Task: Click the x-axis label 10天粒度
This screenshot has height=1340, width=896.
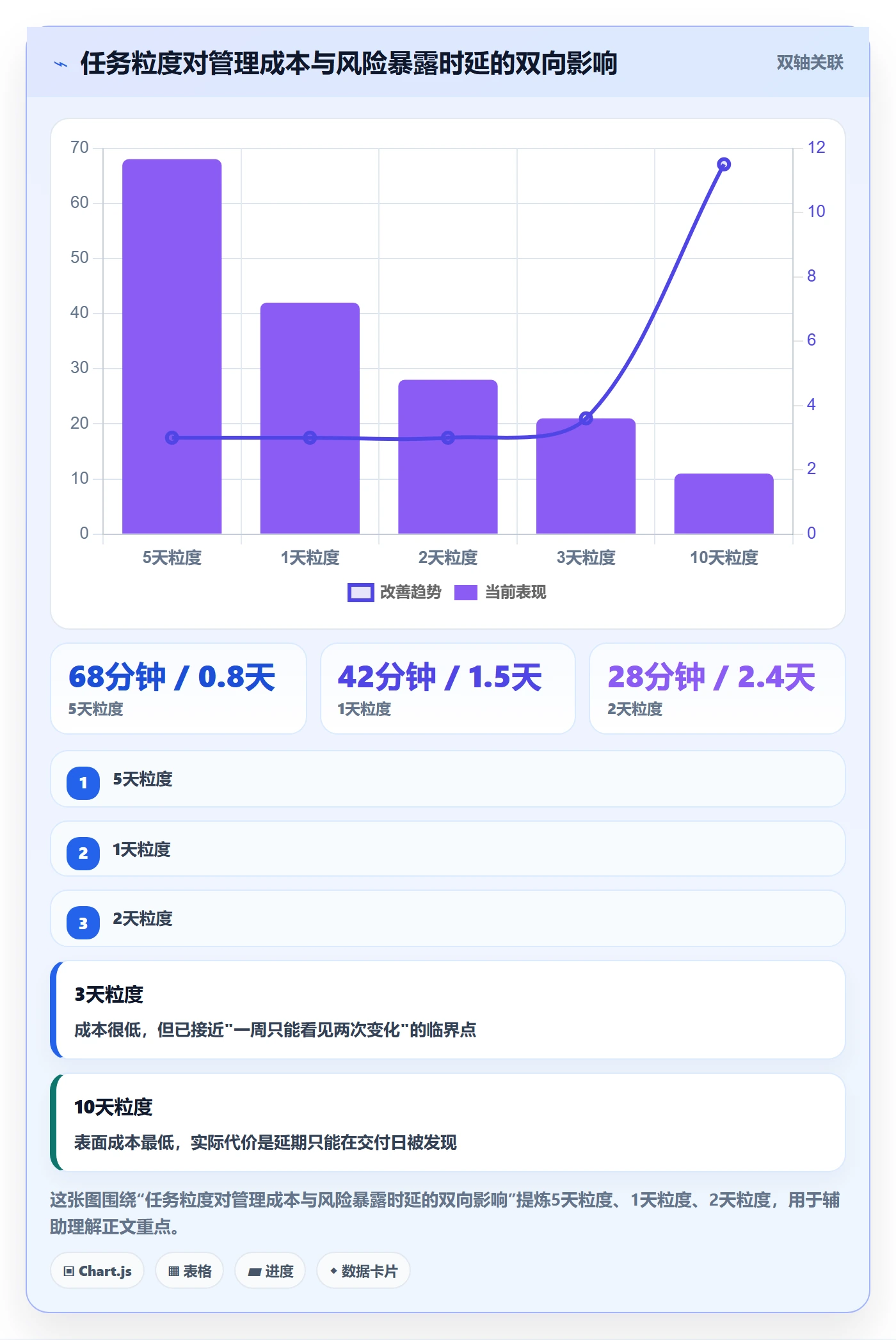Action: click(724, 557)
